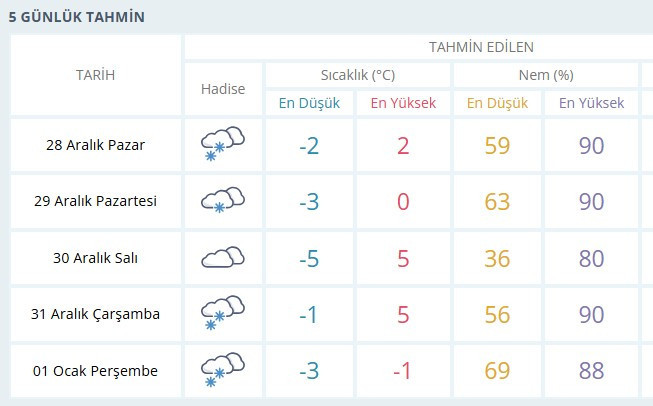Click the TARİH column header
The width and height of the screenshot is (653, 406).
pyautogui.click(x=96, y=75)
